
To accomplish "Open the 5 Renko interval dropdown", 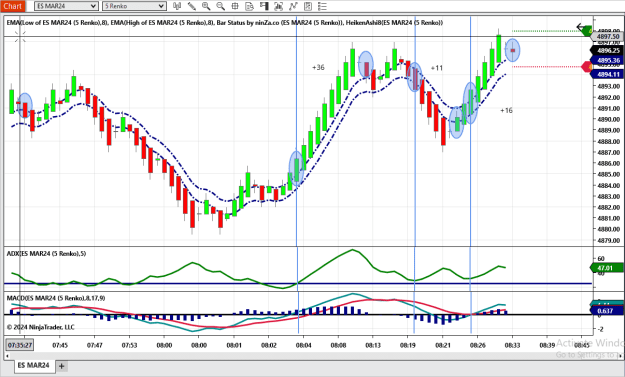I will [134, 6].
